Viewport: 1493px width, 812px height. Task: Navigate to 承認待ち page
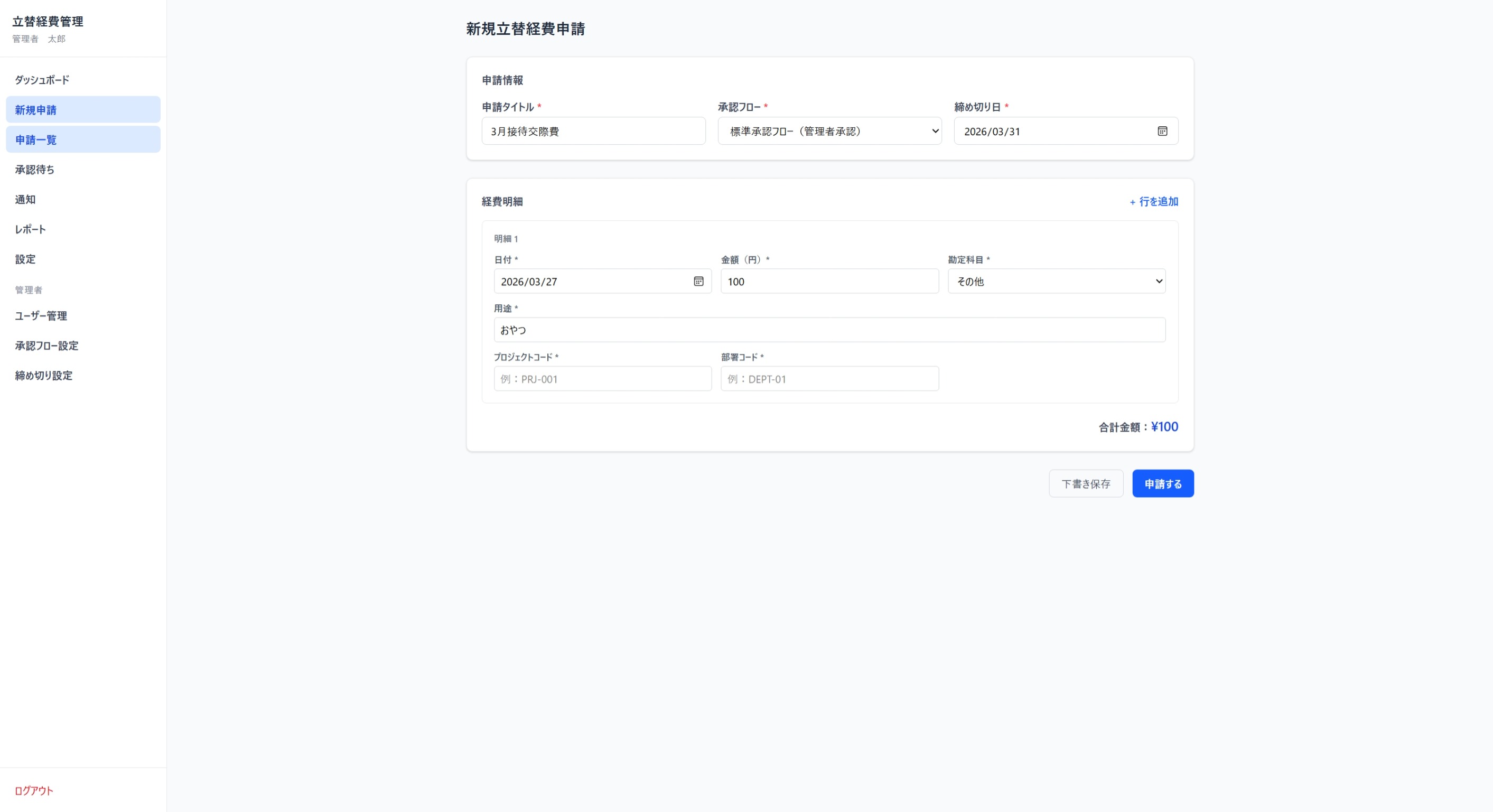coord(35,170)
